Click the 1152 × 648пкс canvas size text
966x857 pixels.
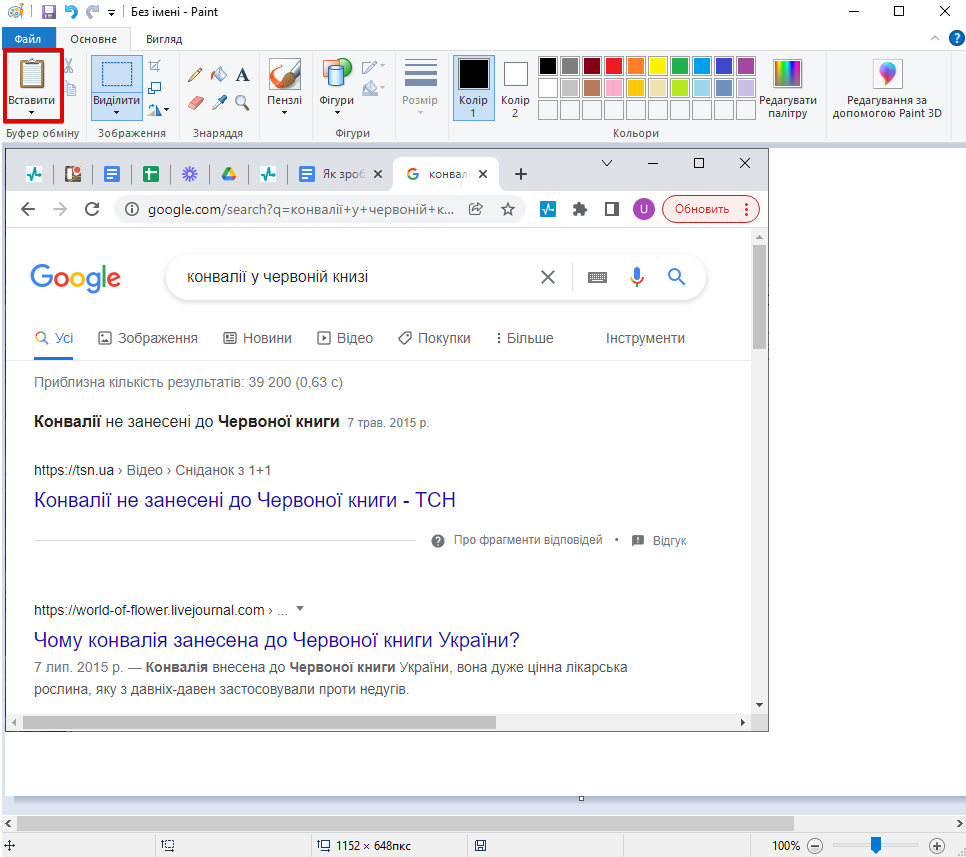373,846
